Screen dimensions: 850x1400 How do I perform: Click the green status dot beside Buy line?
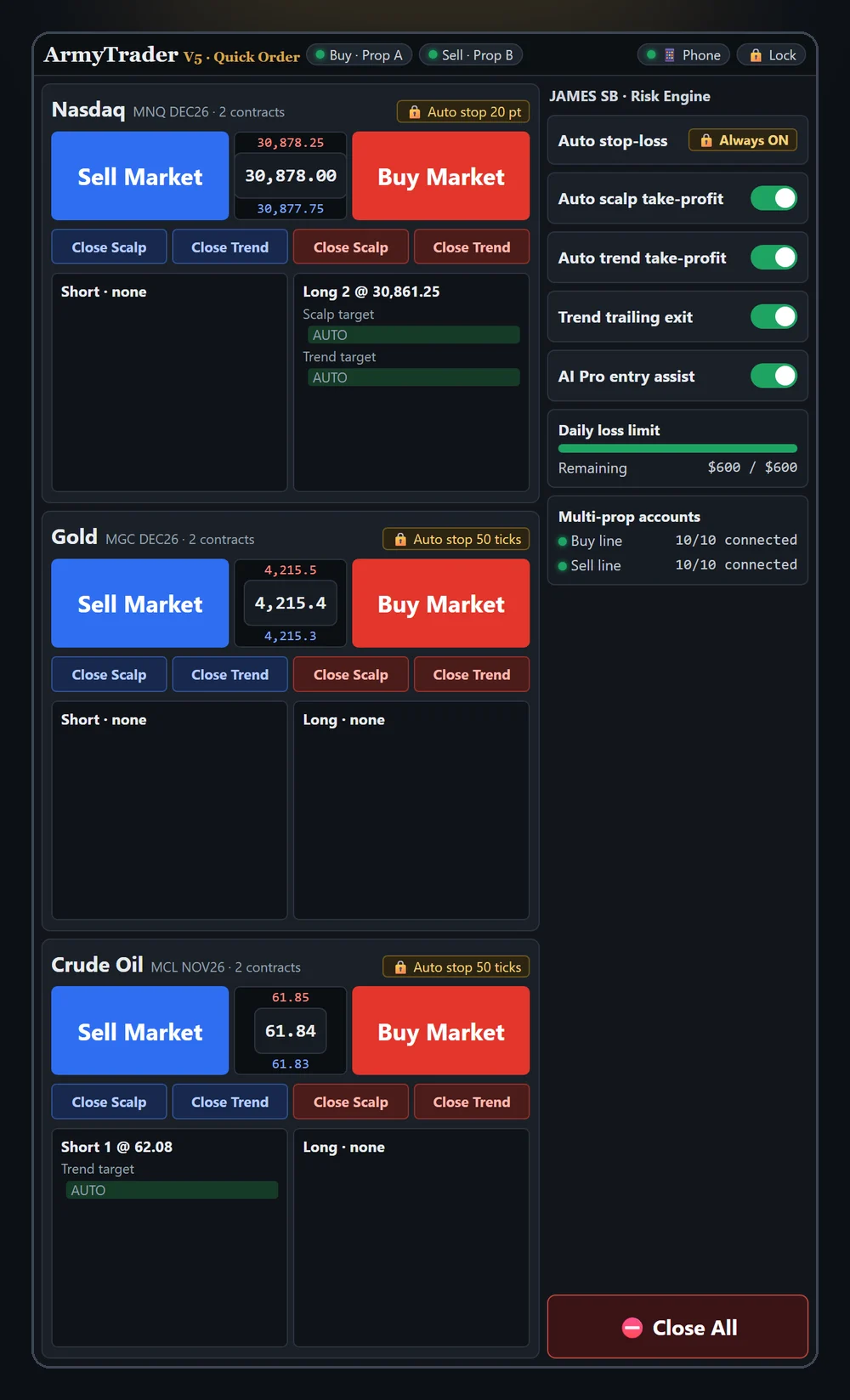point(563,541)
